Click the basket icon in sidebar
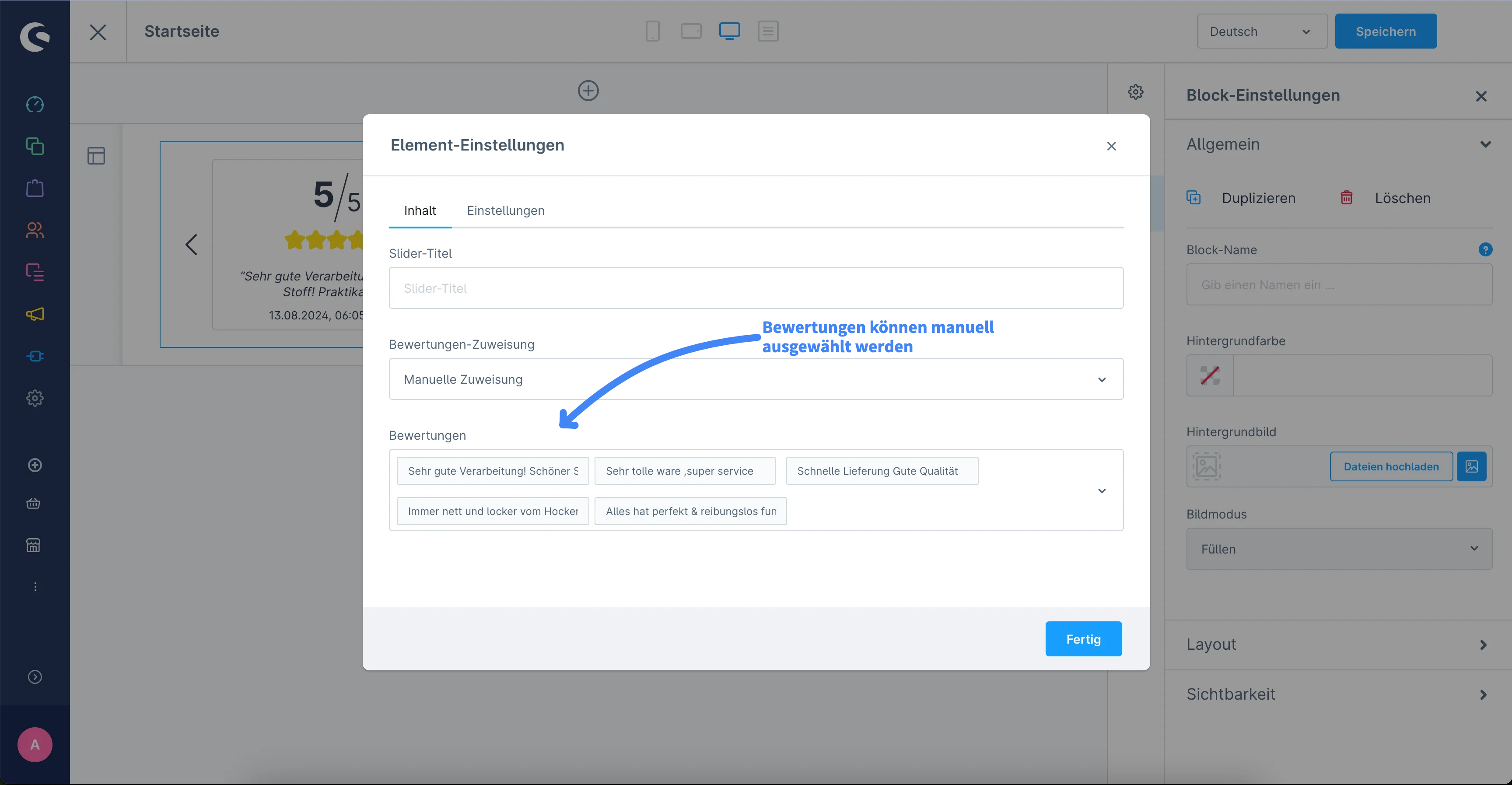 33,503
